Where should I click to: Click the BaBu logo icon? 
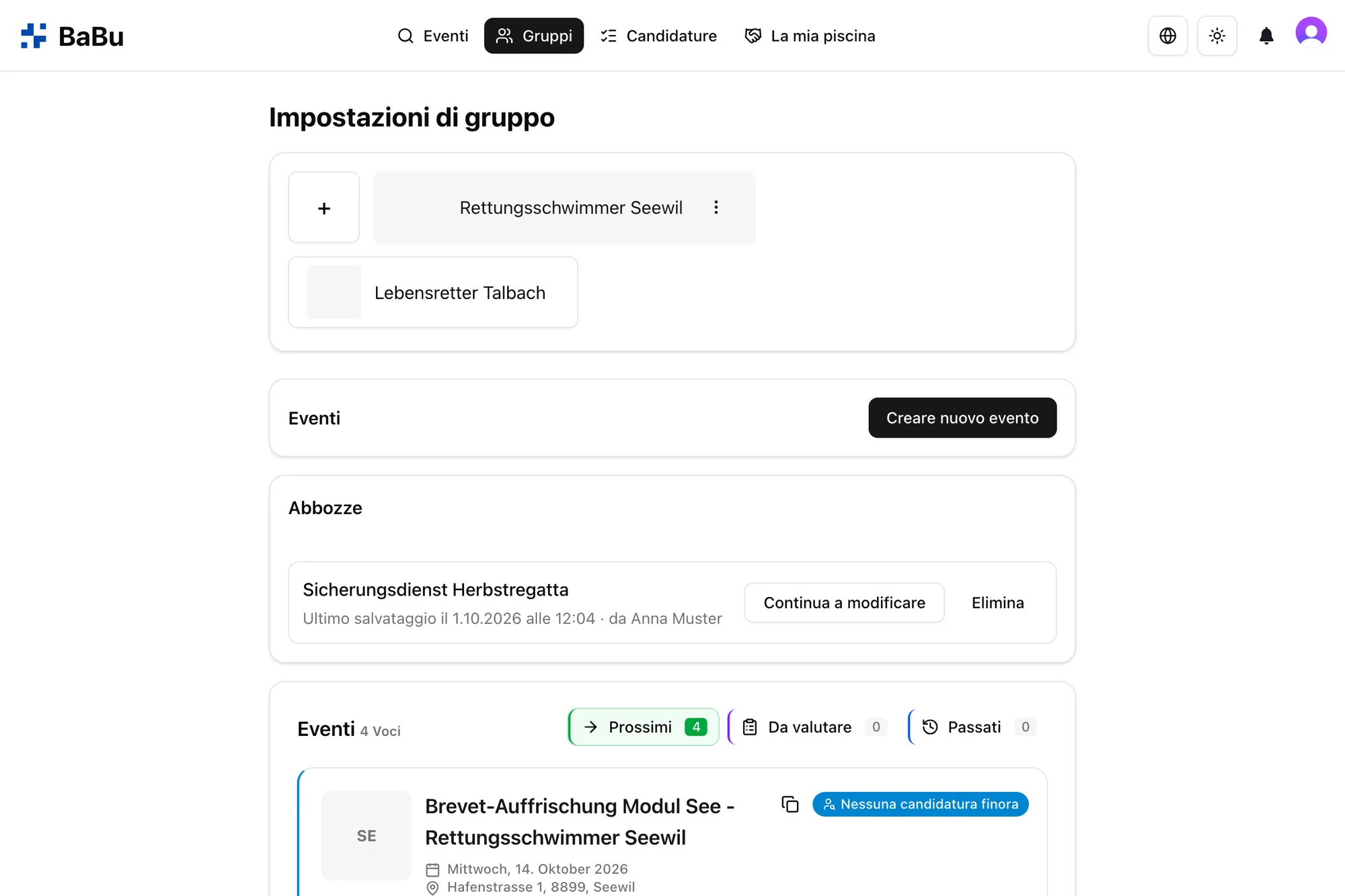[33, 36]
